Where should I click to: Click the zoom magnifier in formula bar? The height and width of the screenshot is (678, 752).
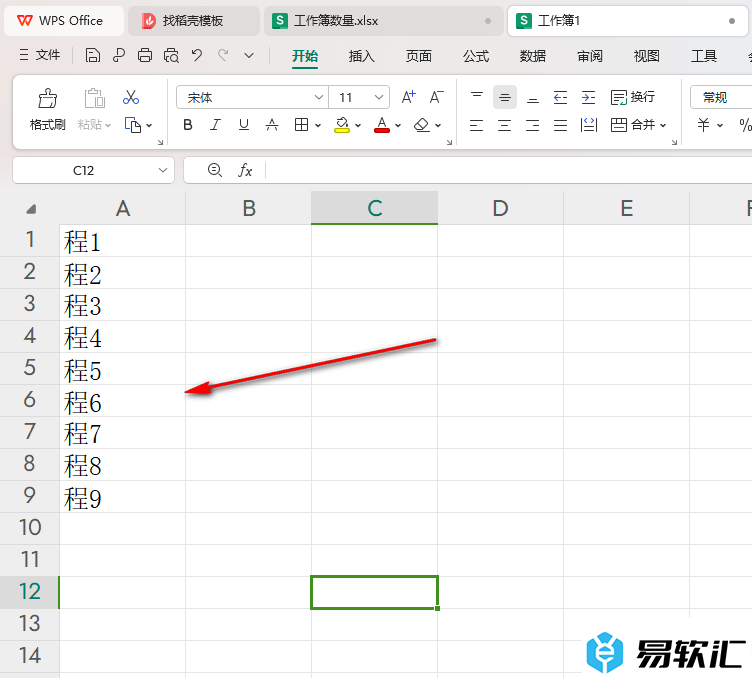tap(214, 170)
